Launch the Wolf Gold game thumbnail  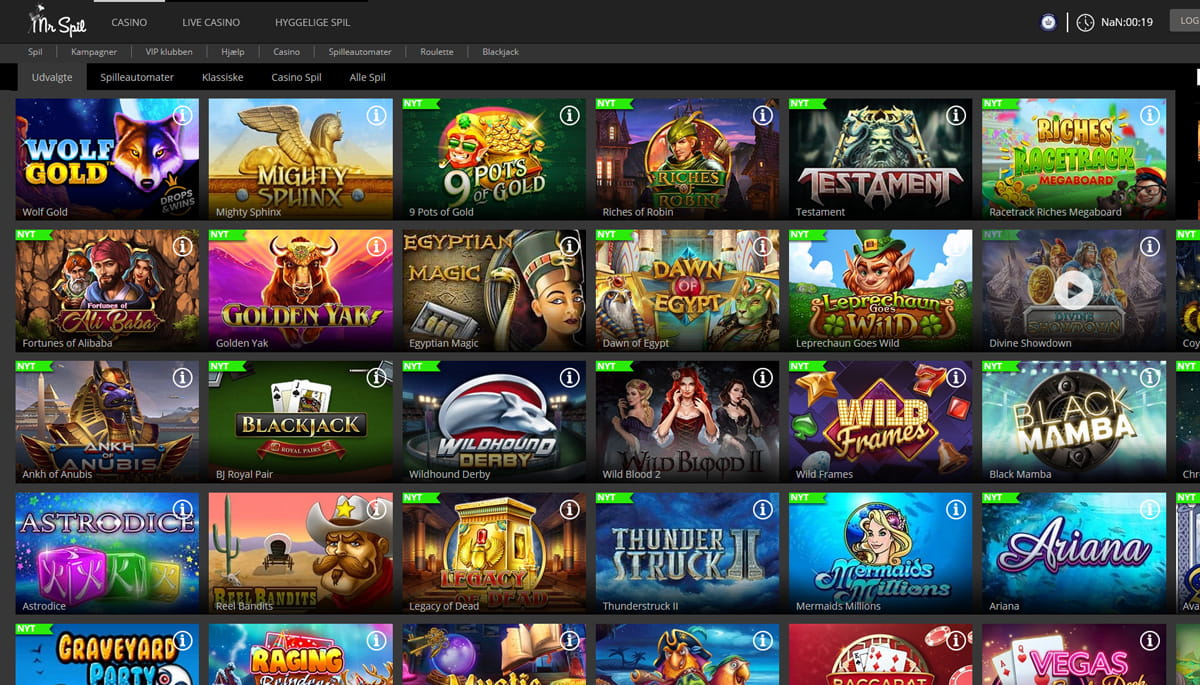[x=107, y=159]
